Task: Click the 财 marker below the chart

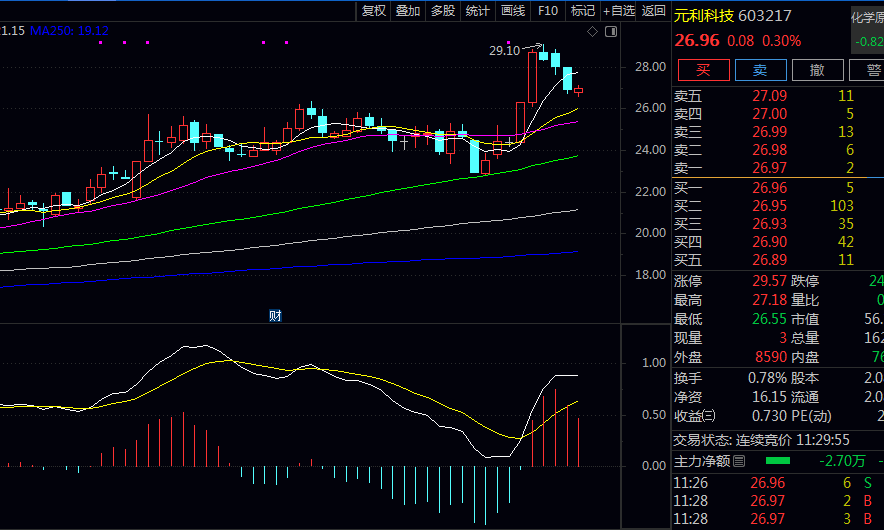Action: click(x=275, y=316)
